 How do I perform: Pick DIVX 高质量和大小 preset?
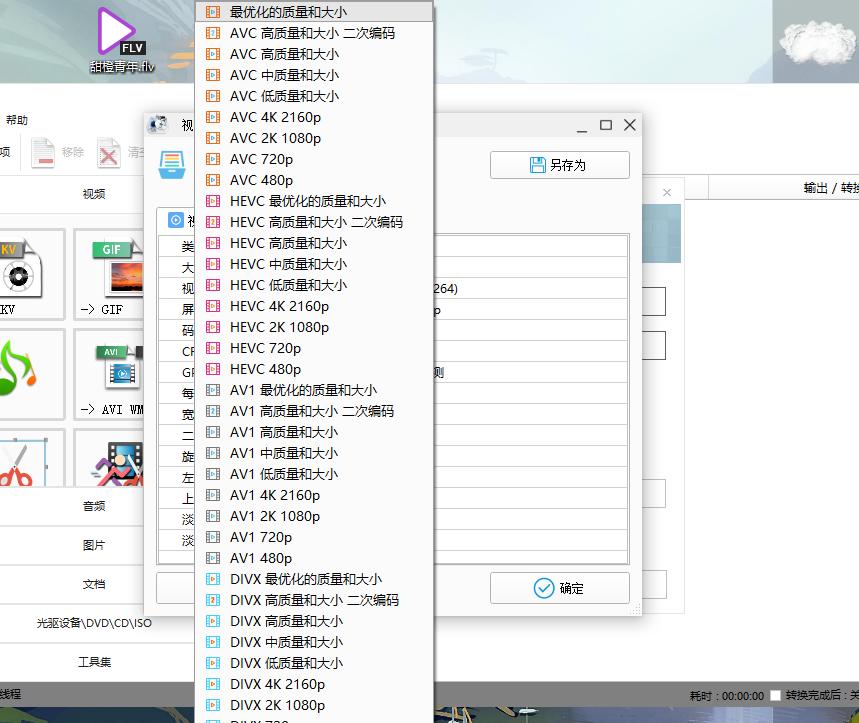314,621
